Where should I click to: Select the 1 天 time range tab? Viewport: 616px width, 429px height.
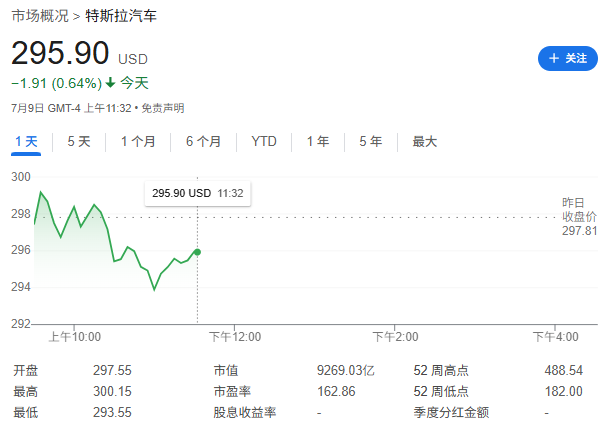(26, 141)
